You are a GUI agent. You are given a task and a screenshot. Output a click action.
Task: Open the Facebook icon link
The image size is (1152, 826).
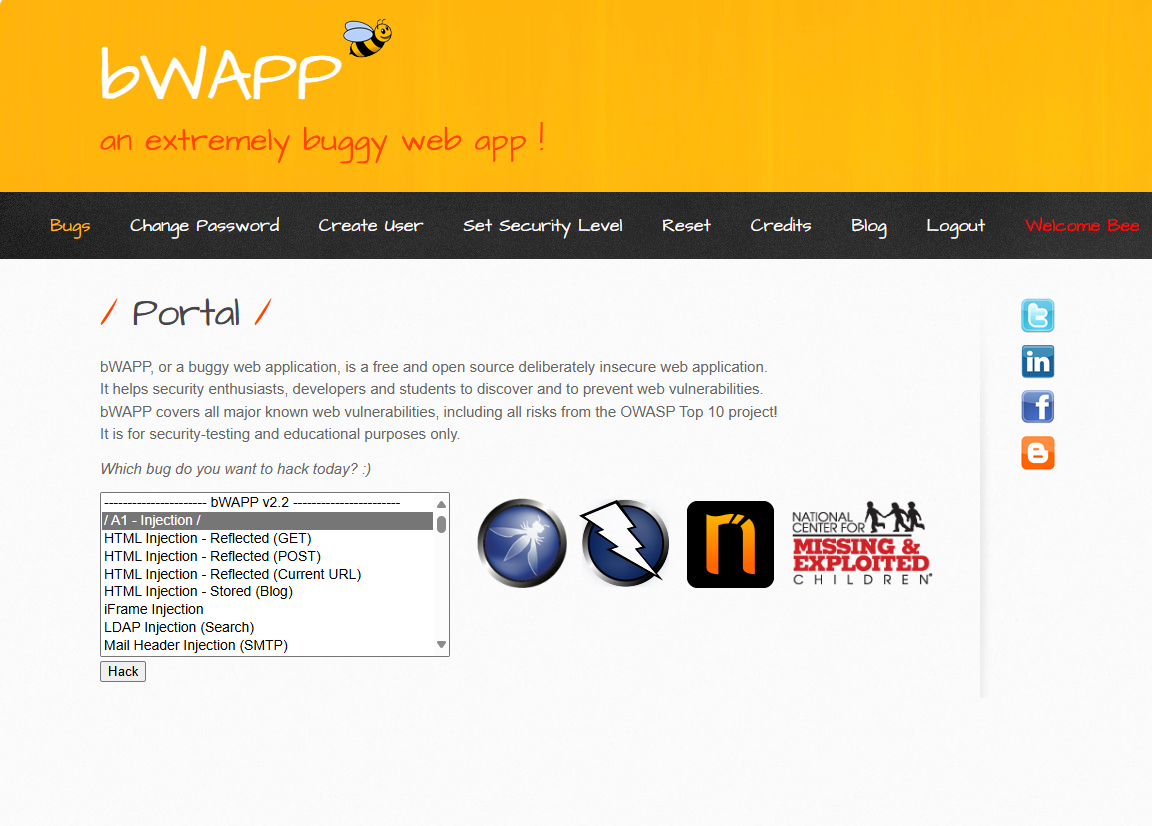(x=1037, y=407)
